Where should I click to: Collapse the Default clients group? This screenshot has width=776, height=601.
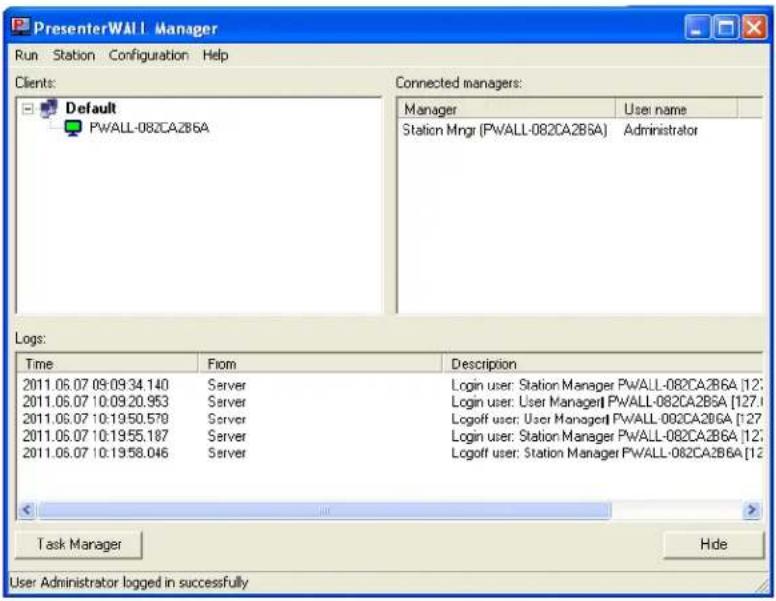28,108
